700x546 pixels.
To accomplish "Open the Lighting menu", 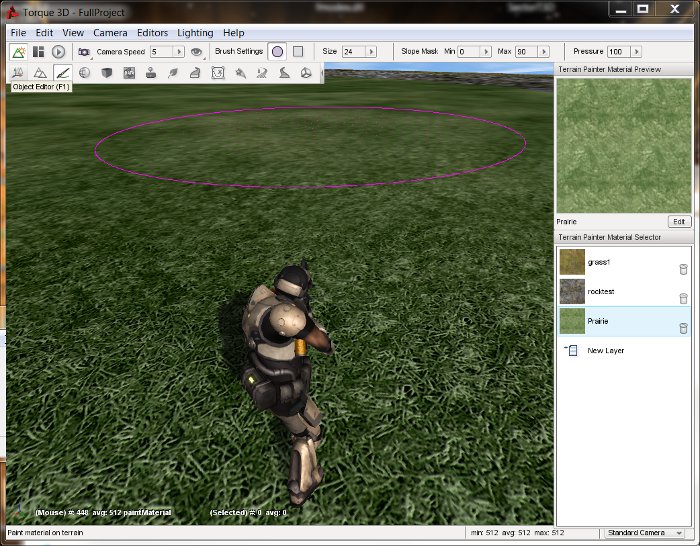I will click(x=195, y=33).
